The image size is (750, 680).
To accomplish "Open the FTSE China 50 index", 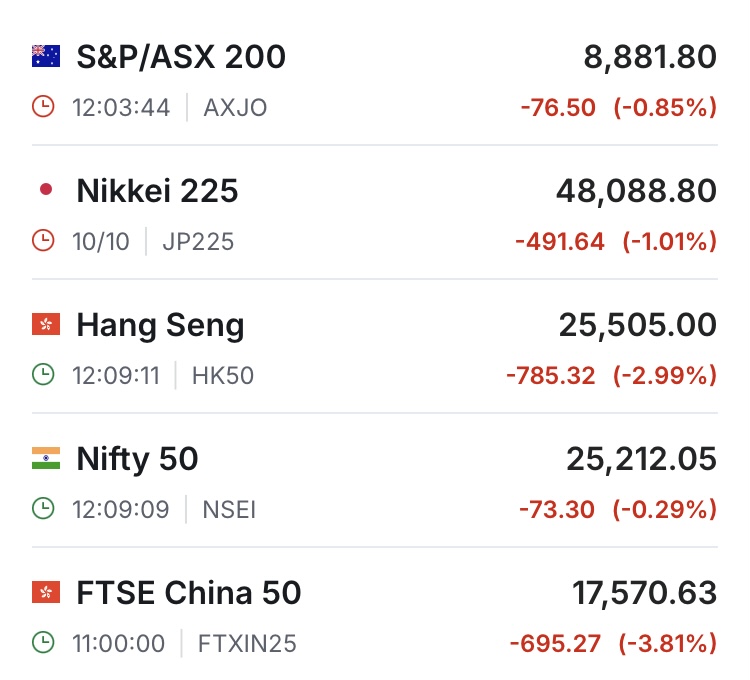I will [x=188, y=593].
